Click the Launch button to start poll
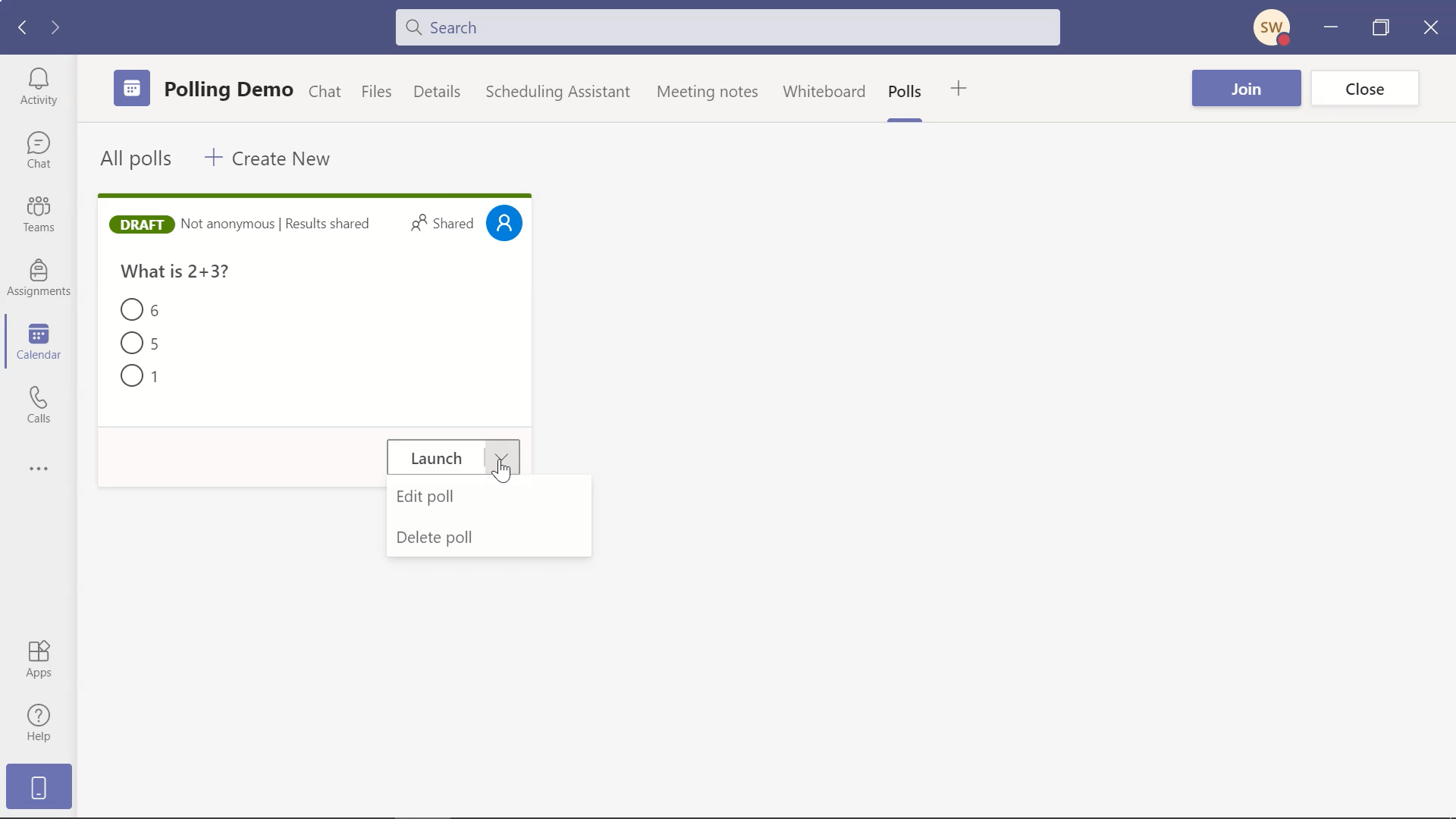The height and width of the screenshot is (819, 1456). click(436, 458)
